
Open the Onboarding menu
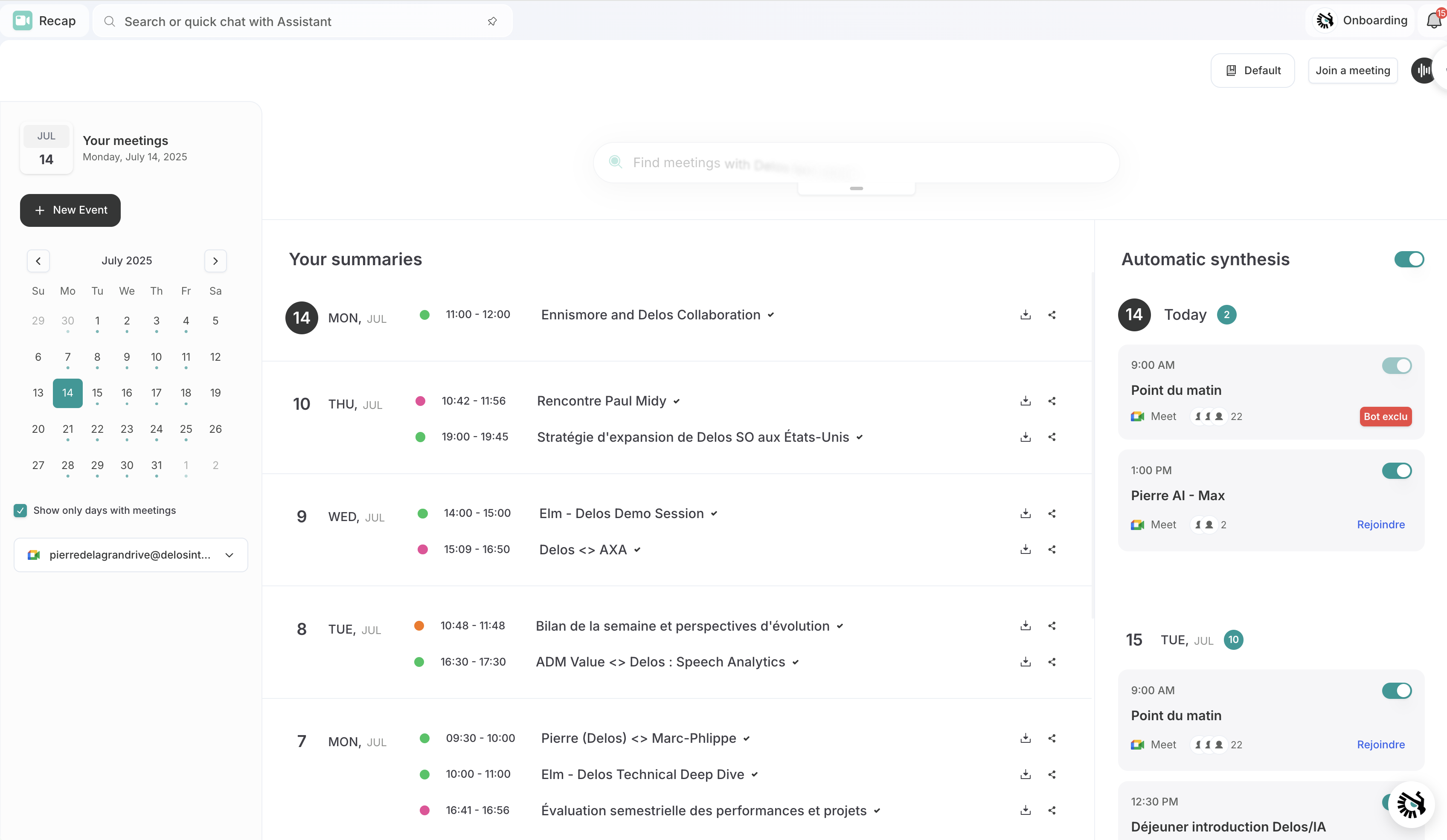1360,20
